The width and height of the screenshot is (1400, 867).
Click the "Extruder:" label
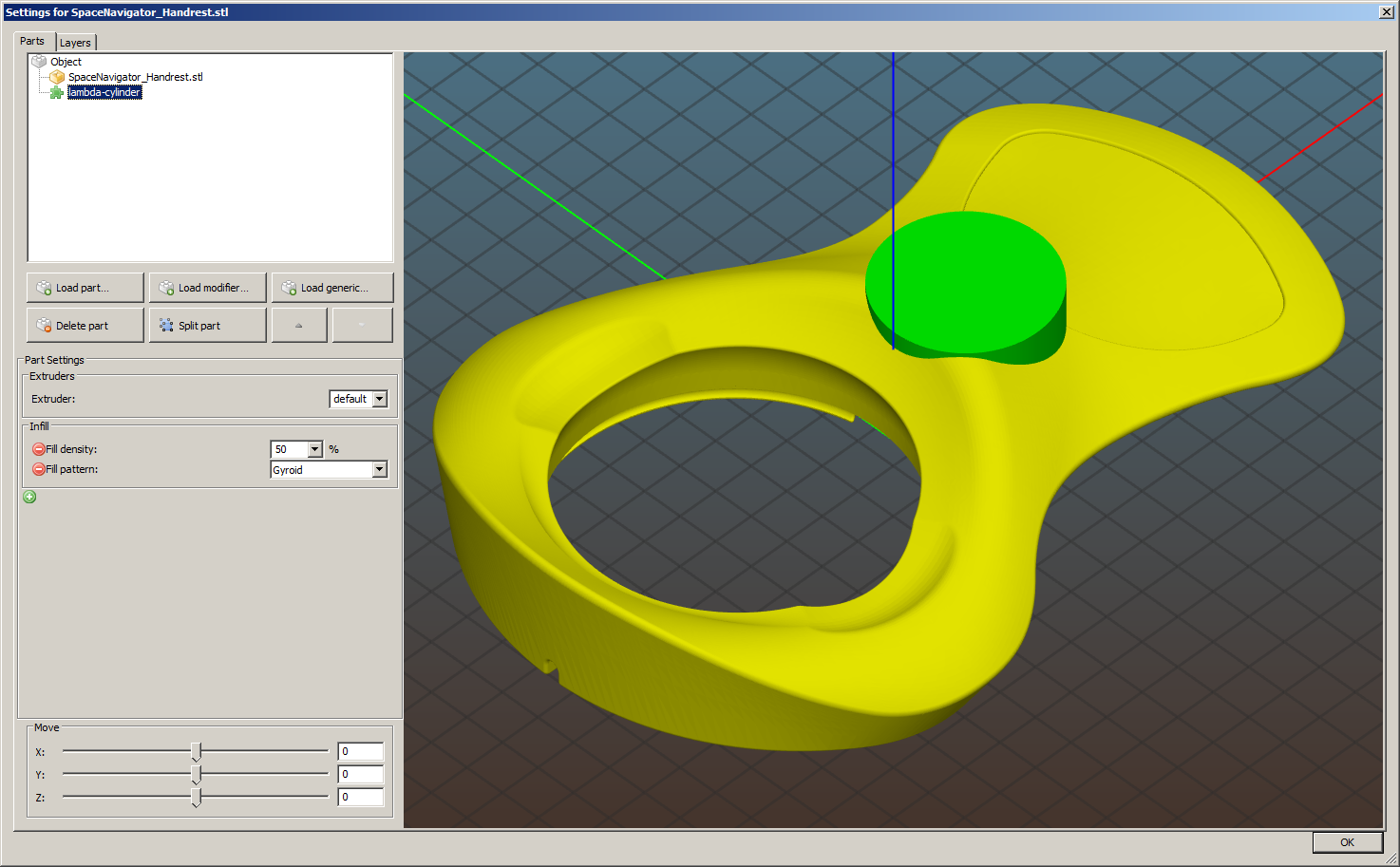[x=53, y=399]
